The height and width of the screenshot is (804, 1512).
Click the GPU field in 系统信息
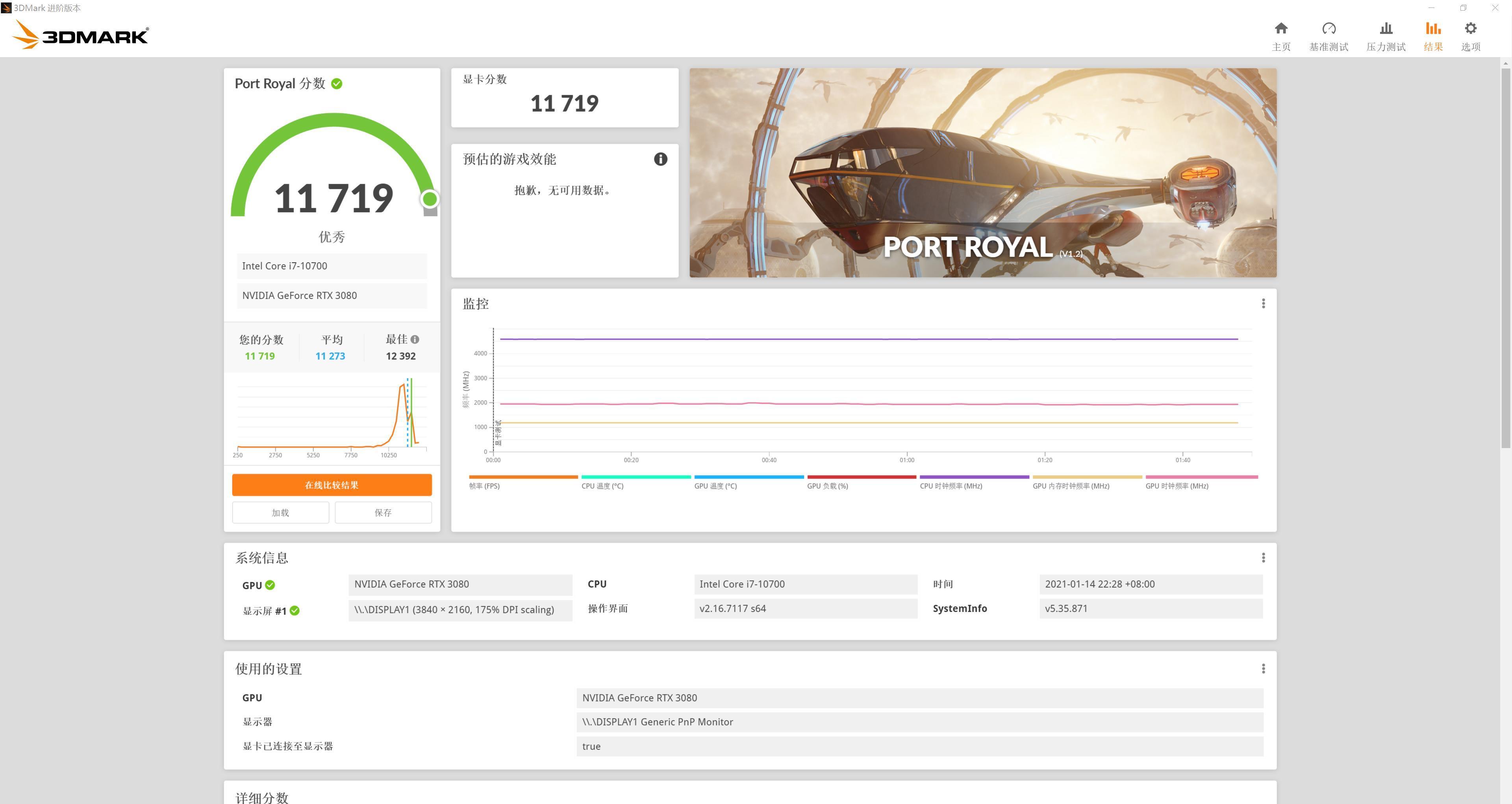click(460, 585)
